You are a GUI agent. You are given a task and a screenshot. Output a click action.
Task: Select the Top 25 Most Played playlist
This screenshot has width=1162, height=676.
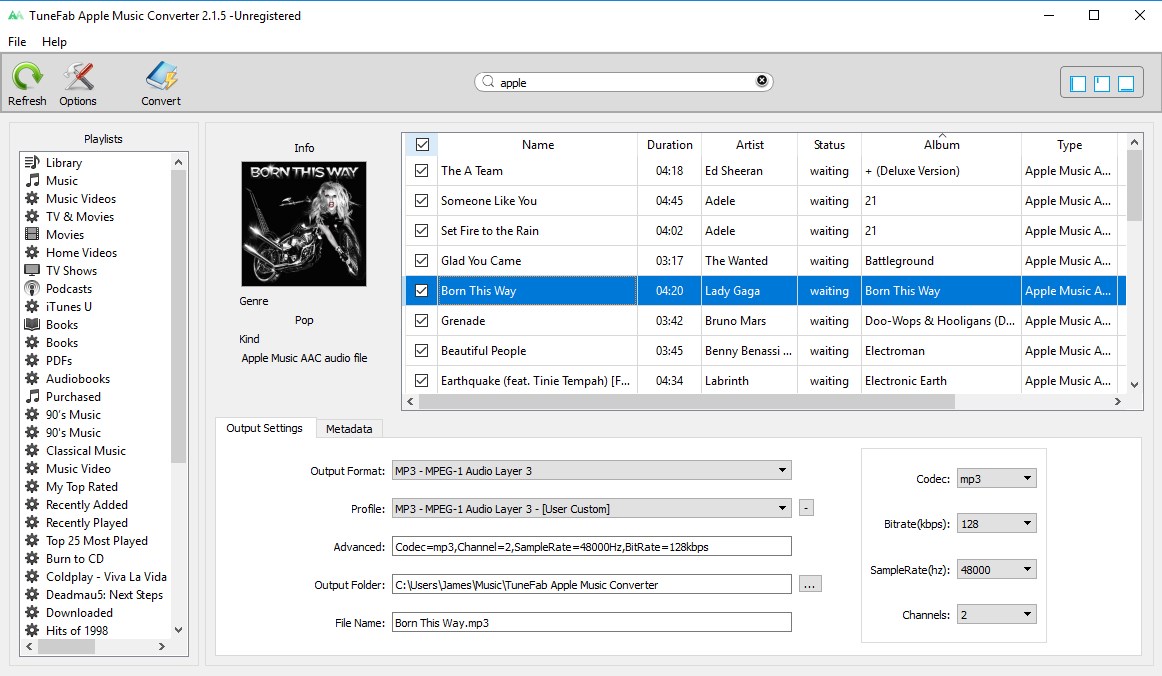click(x=96, y=541)
